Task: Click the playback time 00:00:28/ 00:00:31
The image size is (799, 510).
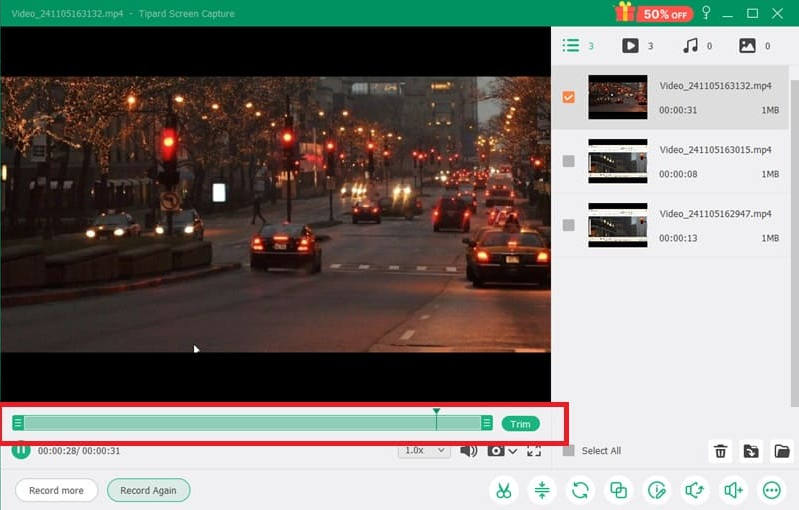Action: [79, 451]
